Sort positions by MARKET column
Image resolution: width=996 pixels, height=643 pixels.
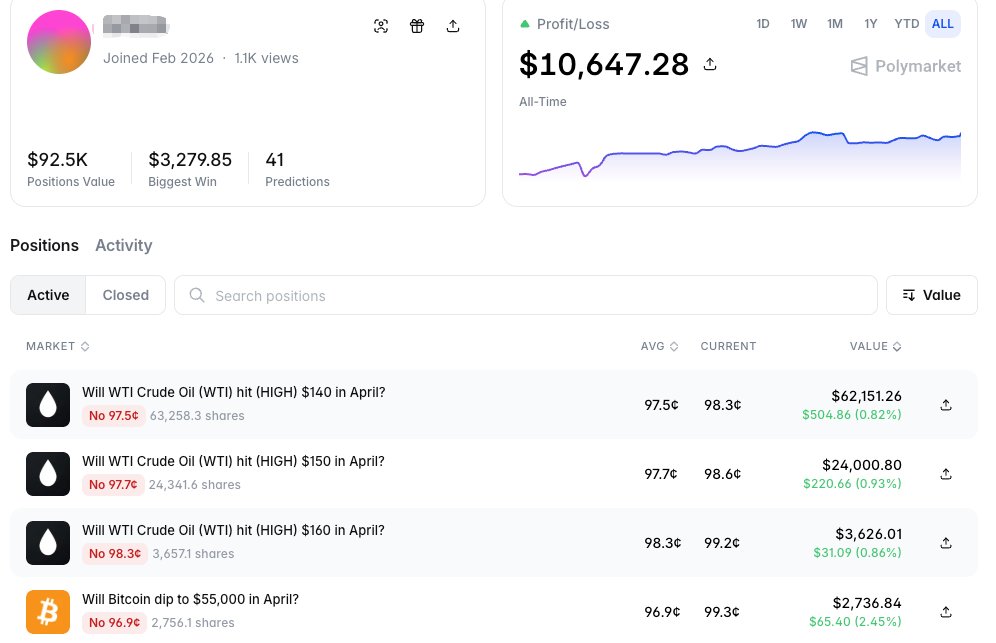point(58,346)
